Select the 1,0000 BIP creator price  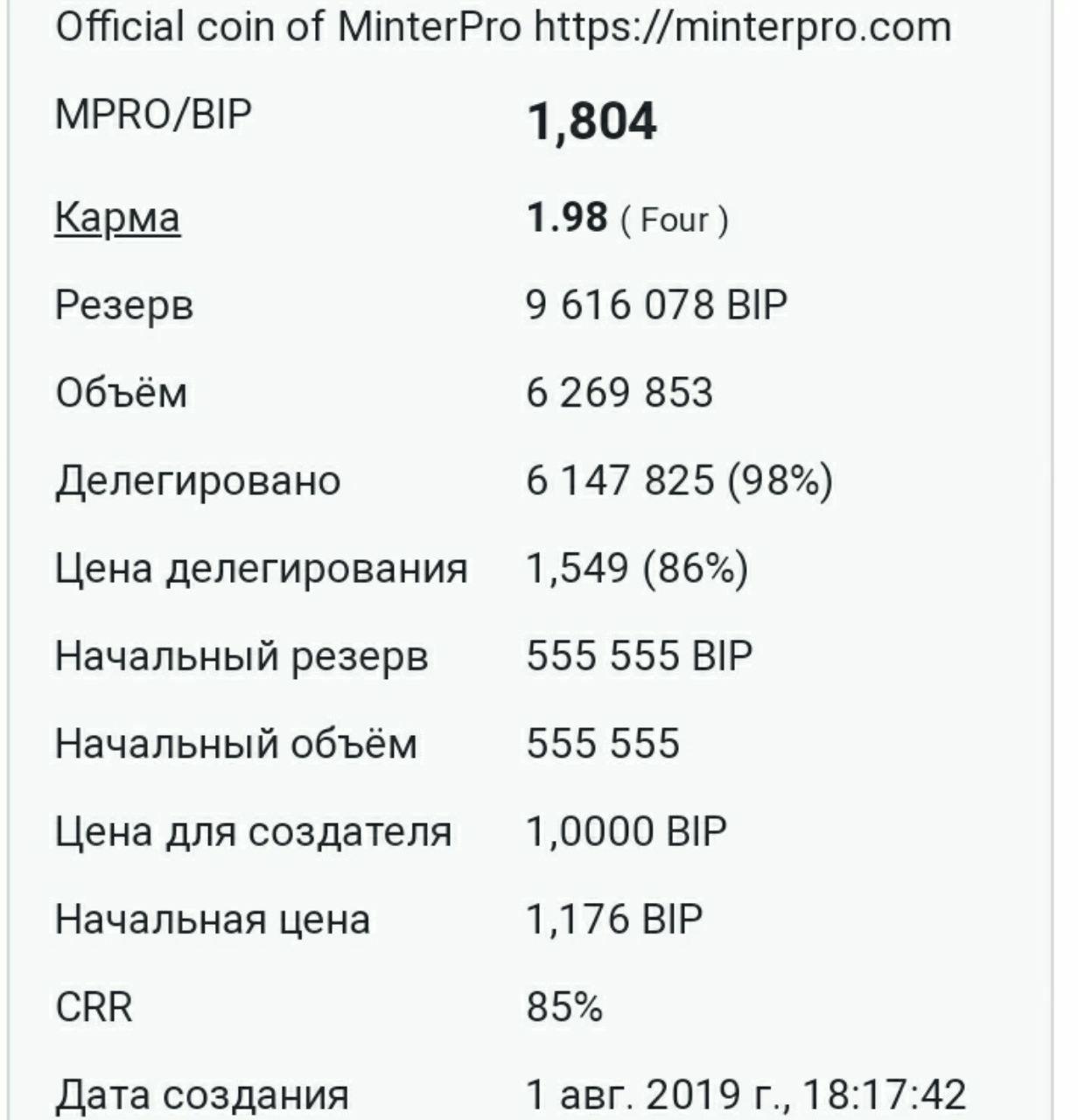point(626,831)
